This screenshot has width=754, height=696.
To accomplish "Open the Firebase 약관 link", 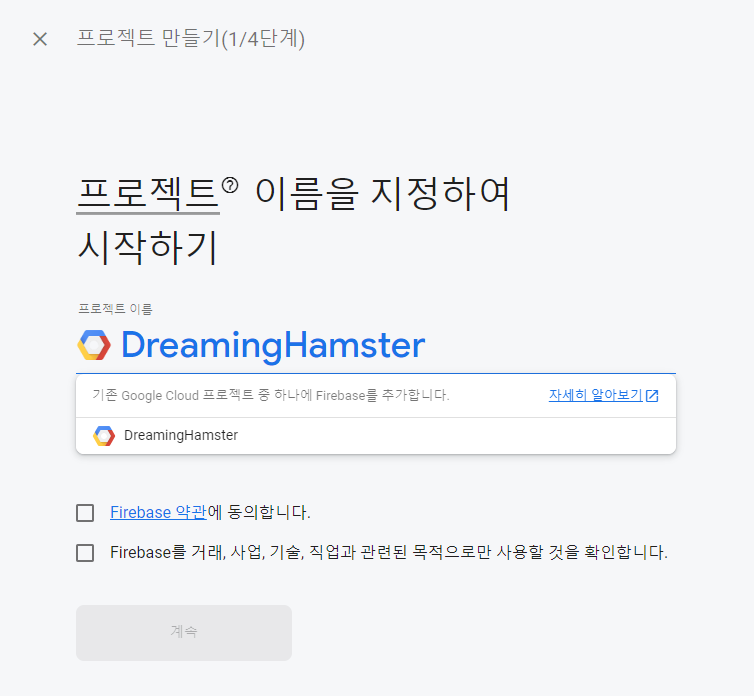I will (158, 512).
